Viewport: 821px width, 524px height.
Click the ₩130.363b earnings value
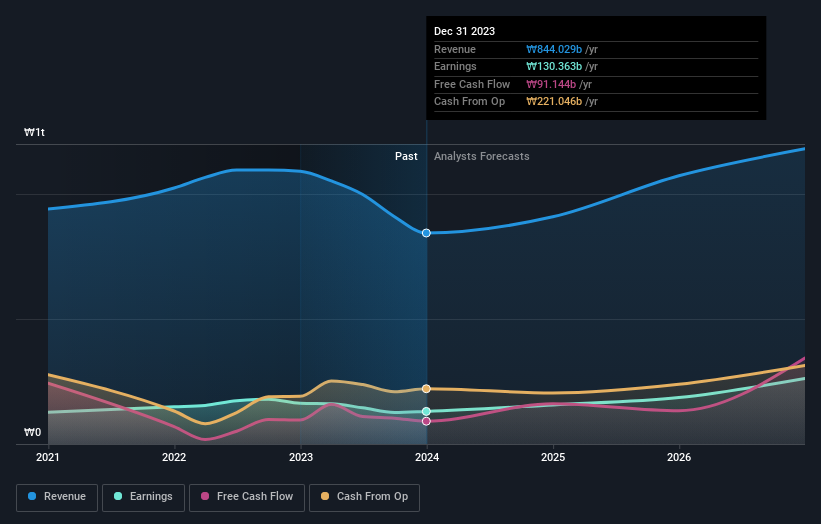click(554, 66)
